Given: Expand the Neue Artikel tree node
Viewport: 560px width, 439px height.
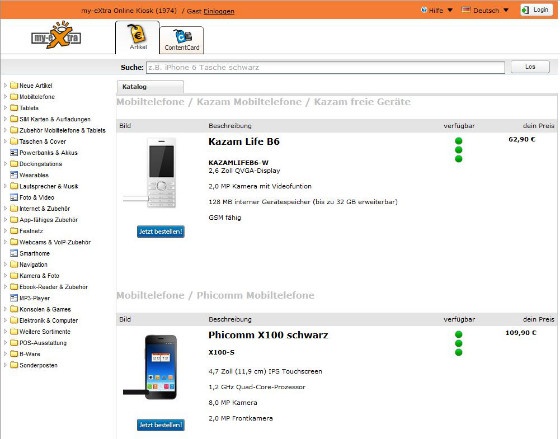Looking at the screenshot, I should point(5,85).
